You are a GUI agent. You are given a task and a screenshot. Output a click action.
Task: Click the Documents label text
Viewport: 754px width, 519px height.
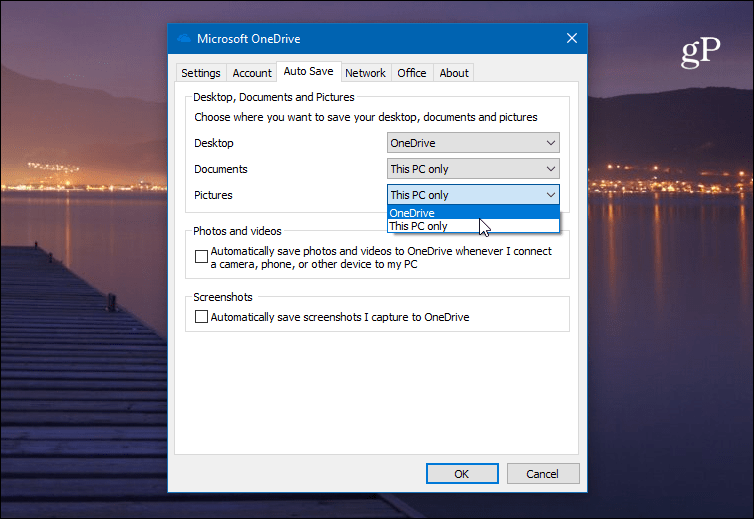[221, 169]
